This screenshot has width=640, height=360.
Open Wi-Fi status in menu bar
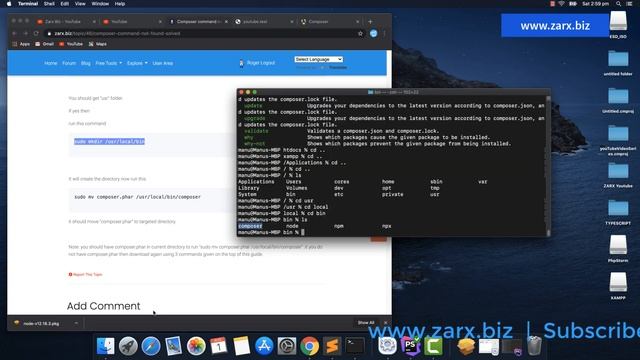click(x=562, y=4)
